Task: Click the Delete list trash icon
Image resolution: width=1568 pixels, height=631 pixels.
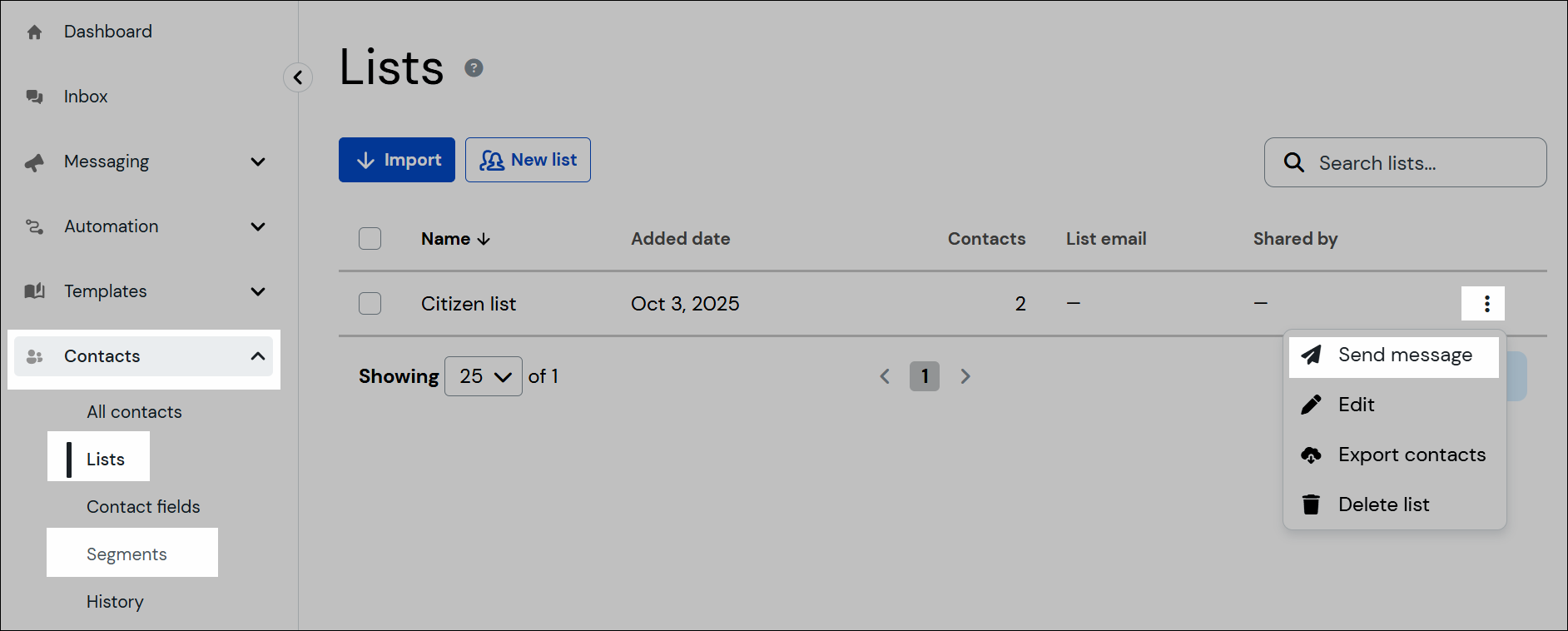Action: click(1311, 504)
